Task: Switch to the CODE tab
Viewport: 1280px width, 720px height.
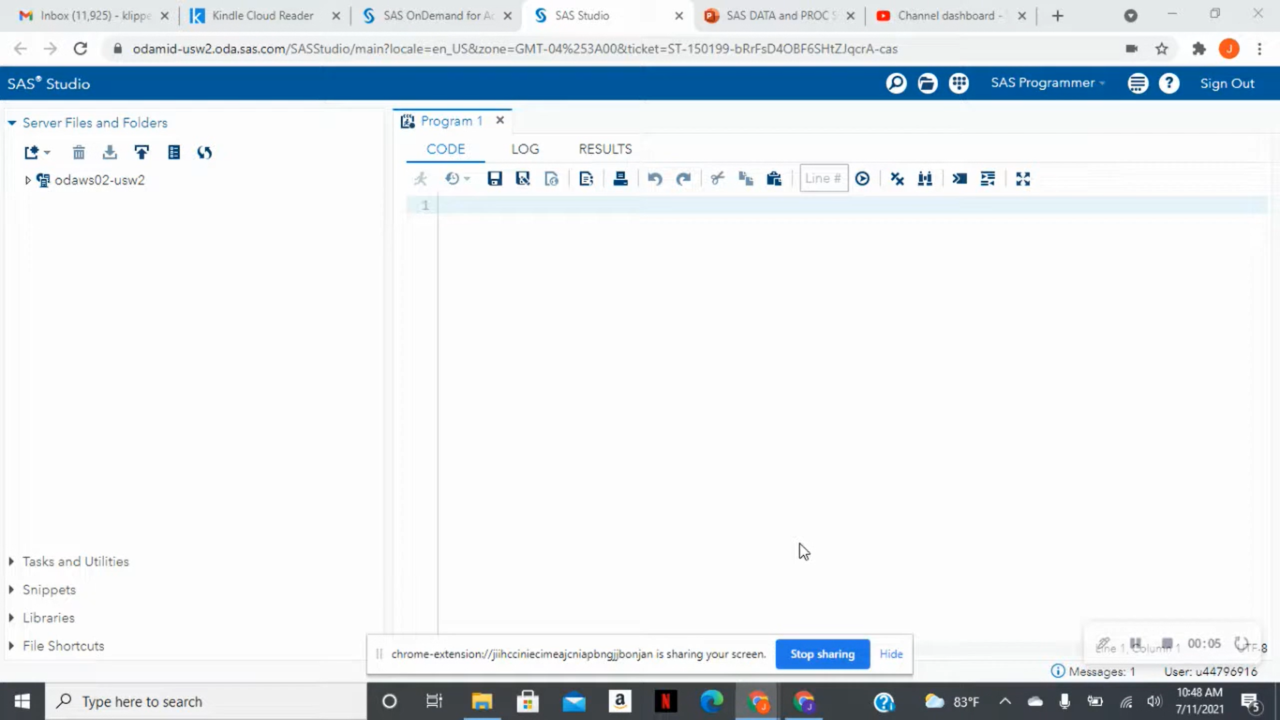Action: tap(445, 149)
